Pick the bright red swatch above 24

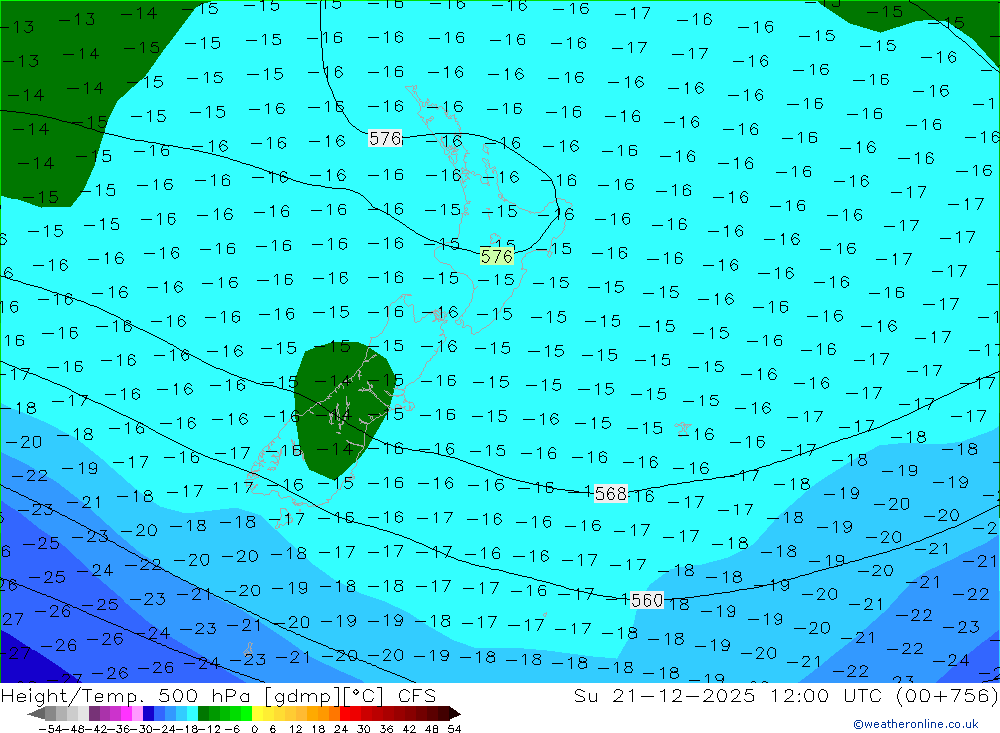(345, 714)
